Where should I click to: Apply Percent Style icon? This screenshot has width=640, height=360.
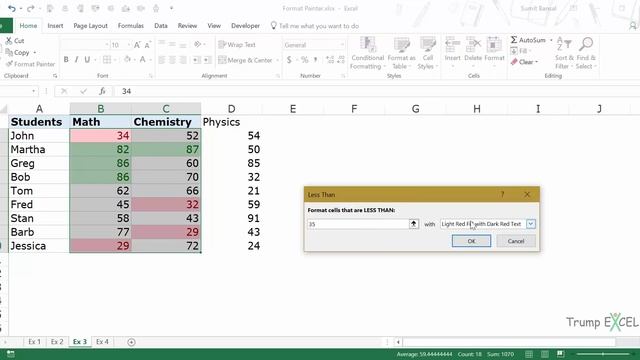pos(304,60)
